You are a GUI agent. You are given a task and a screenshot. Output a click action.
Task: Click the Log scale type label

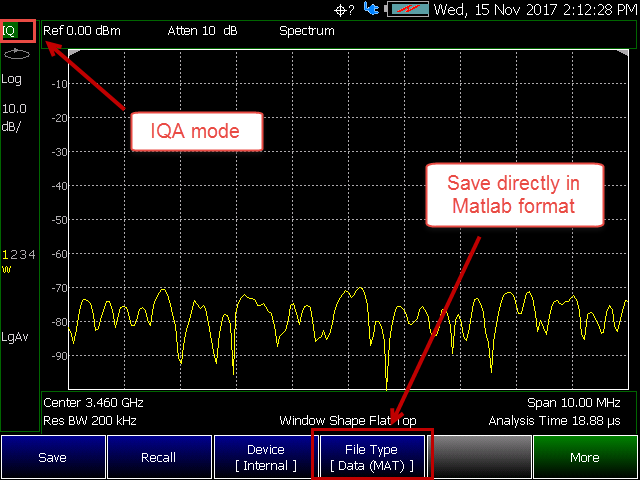pyautogui.click(x=11, y=79)
